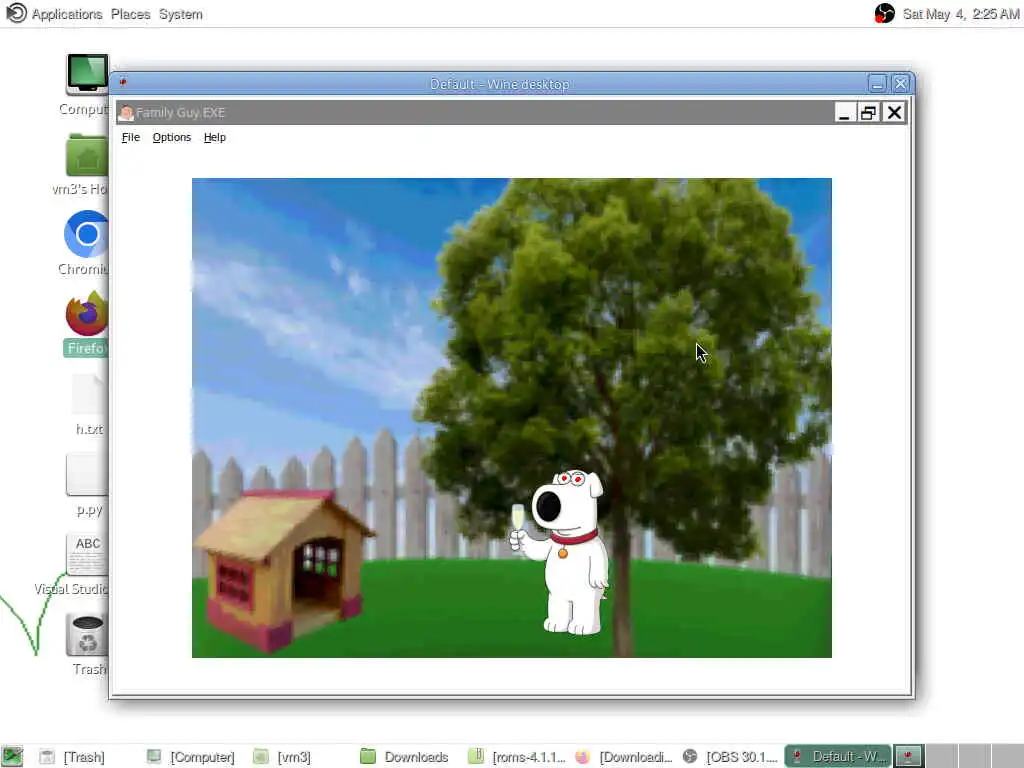
Task: Minimize the Family Guy.EXE window
Action: coord(844,113)
